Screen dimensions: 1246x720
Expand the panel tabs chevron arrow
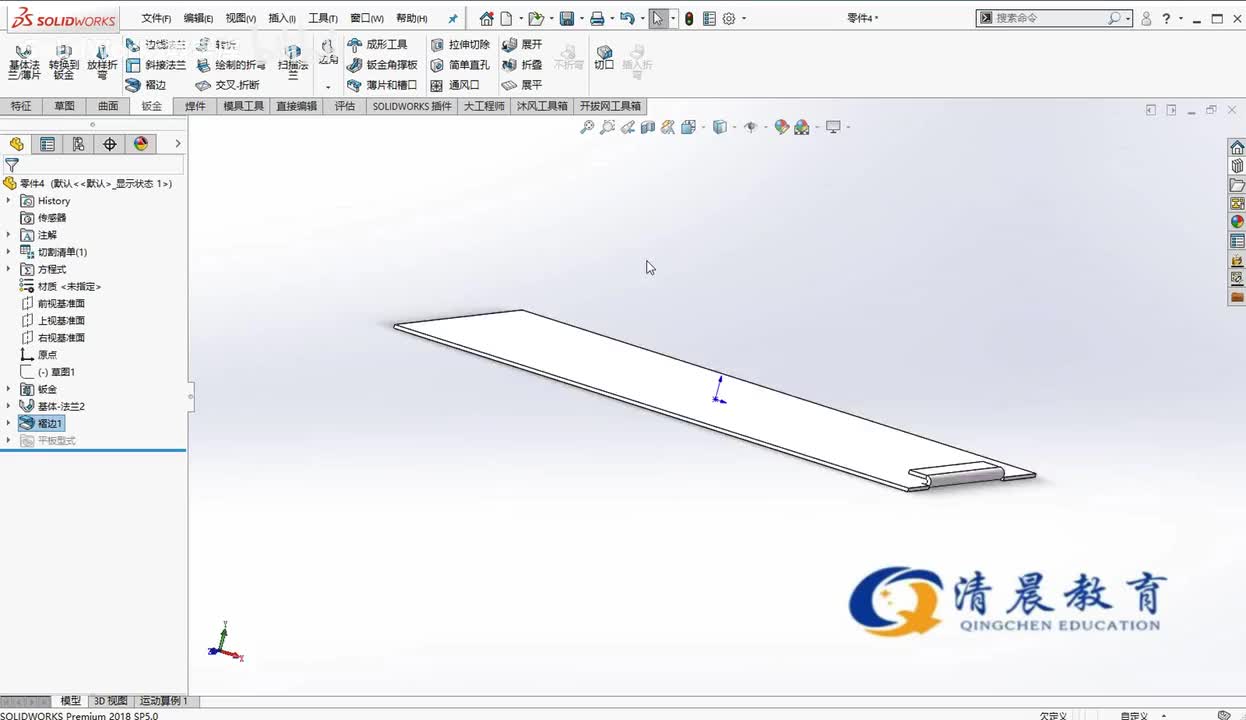point(178,144)
